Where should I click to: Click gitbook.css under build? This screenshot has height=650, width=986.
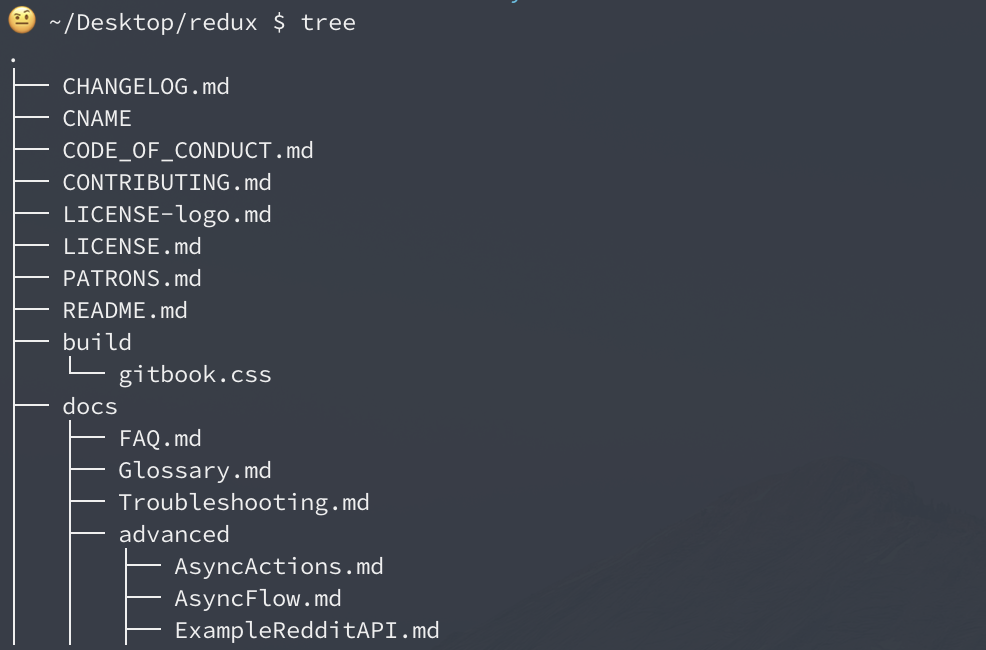(195, 375)
